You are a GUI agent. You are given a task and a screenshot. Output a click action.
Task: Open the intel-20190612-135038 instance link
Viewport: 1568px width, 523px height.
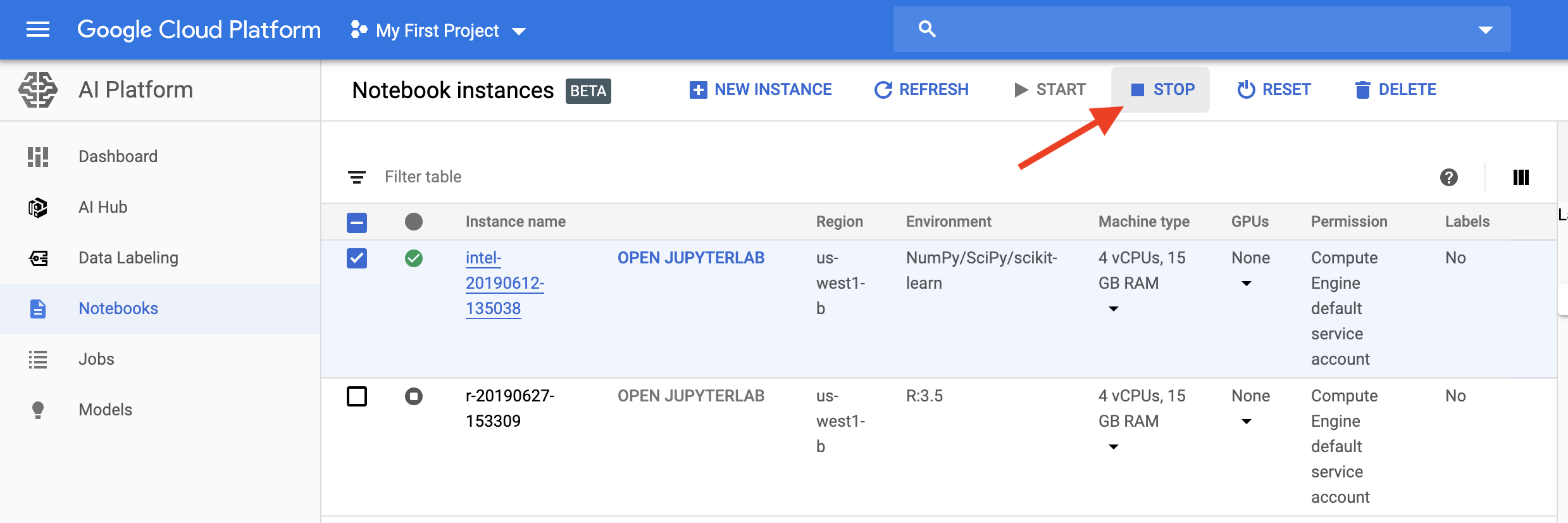[504, 283]
